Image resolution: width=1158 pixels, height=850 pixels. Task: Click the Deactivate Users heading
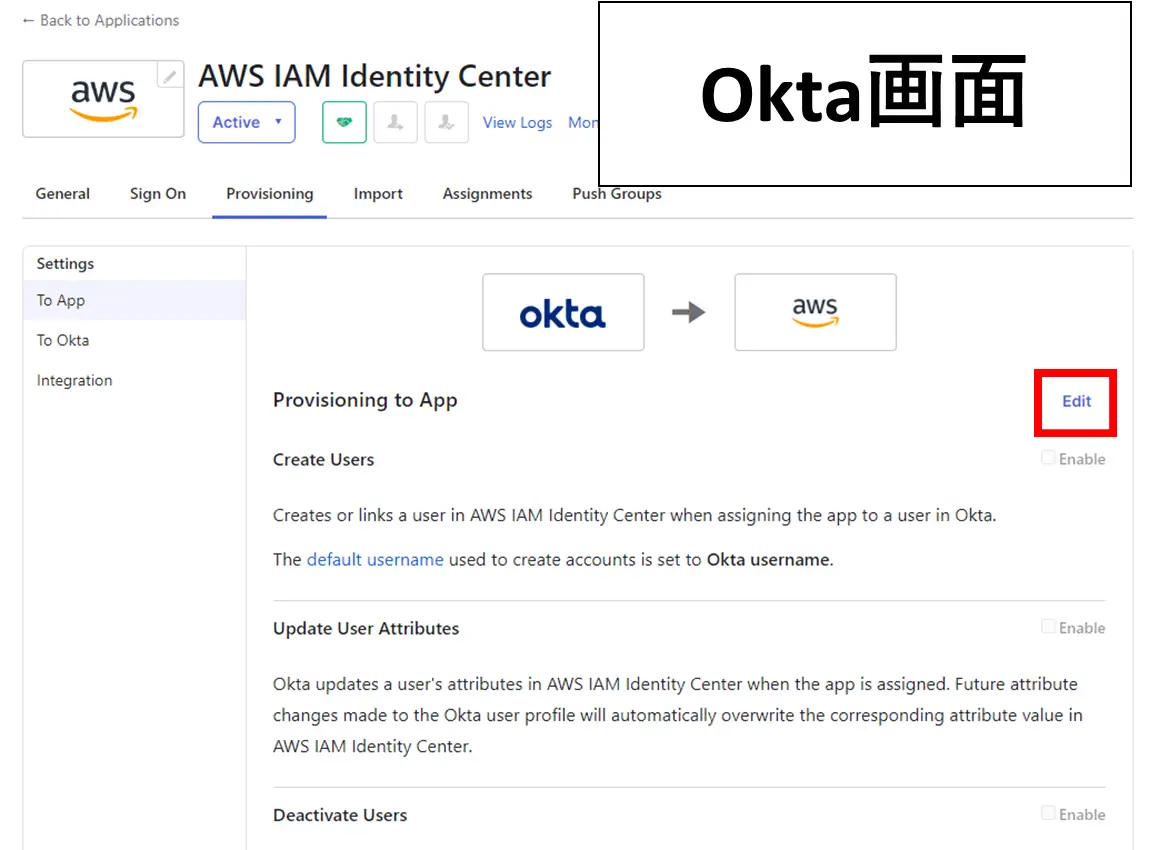click(x=340, y=815)
